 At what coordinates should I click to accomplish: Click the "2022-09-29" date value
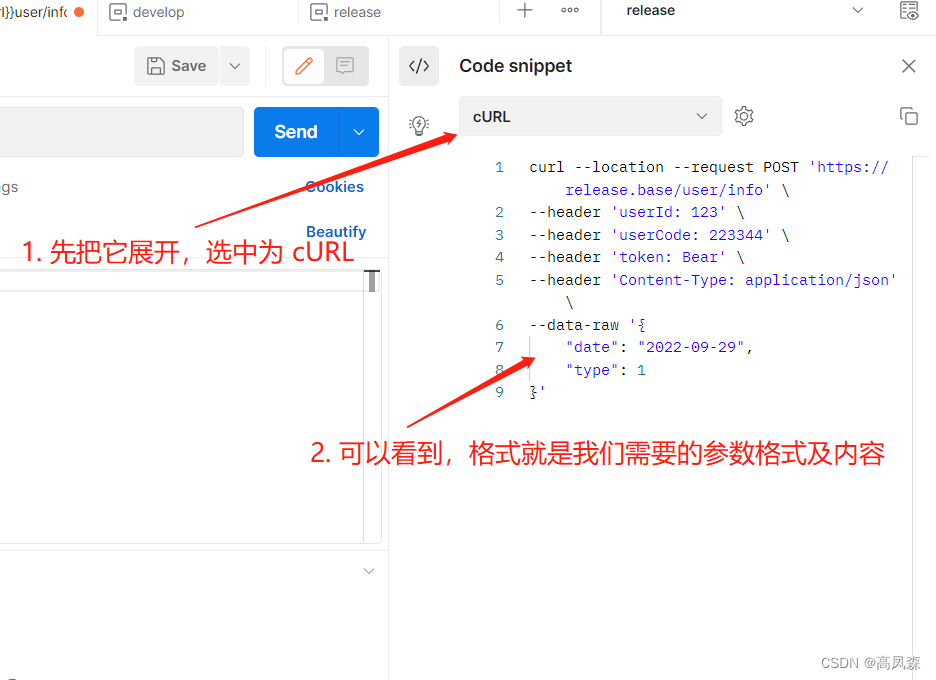click(x=691, y=347)
